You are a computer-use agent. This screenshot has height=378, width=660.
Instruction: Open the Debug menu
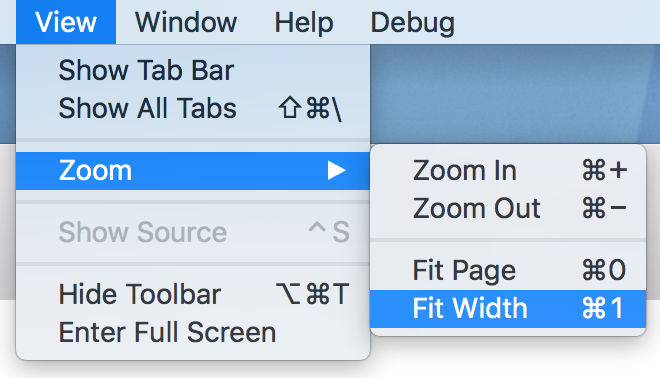pos(412,22)
